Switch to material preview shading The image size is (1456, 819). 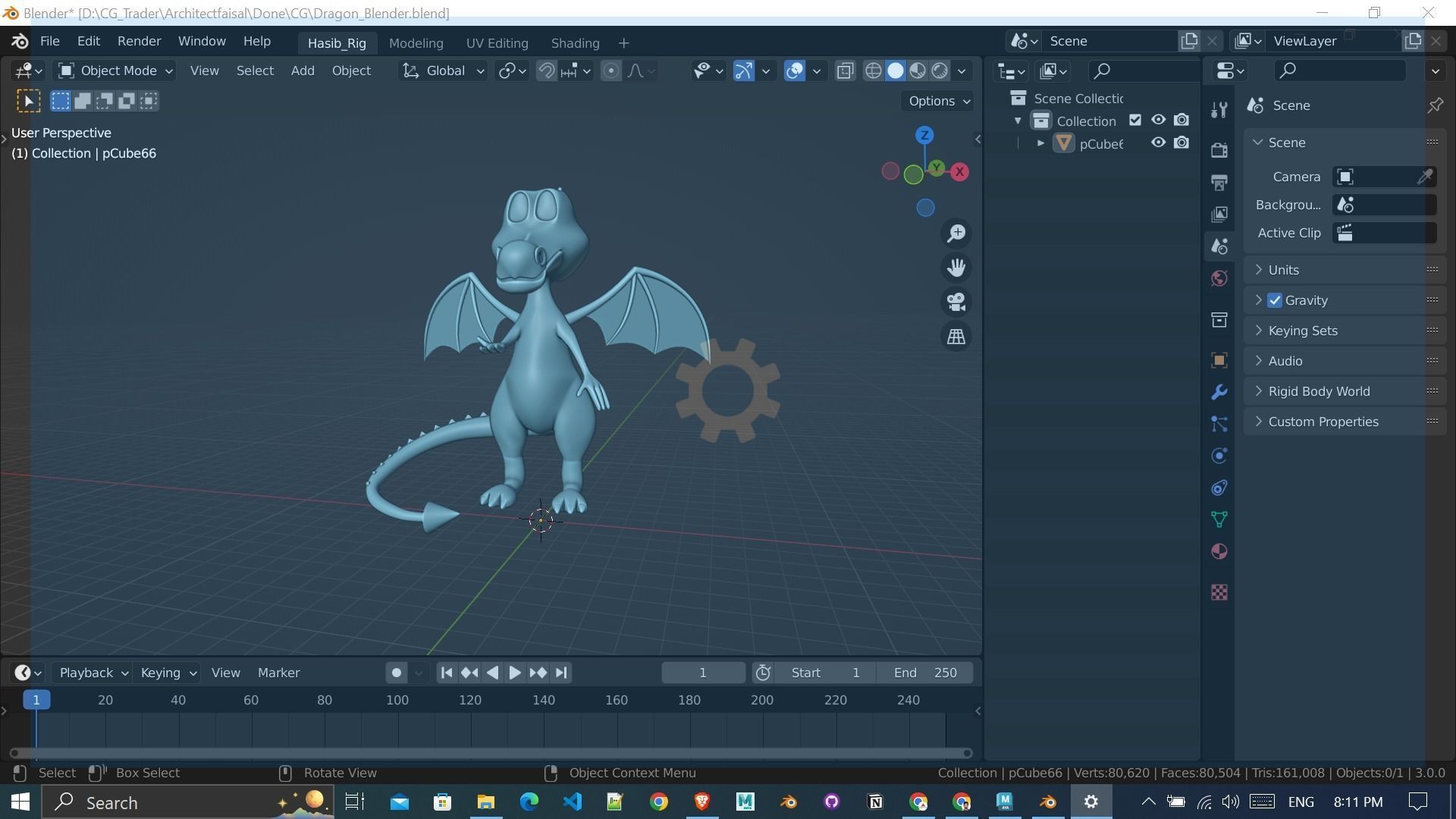pyautogui.click(x=918, y=71)
